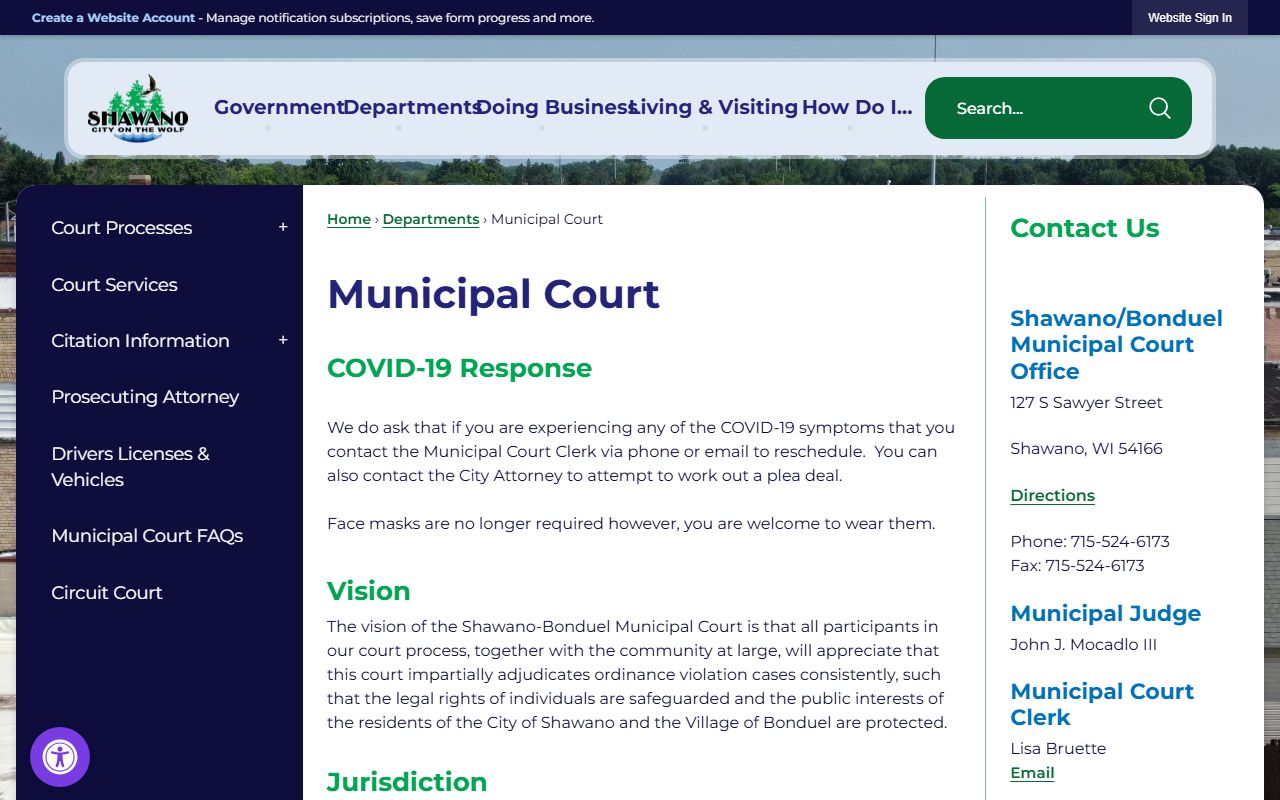Click the Municipal Court Clerk heading
This screenshot has width=1280, height=800.
1102,704
